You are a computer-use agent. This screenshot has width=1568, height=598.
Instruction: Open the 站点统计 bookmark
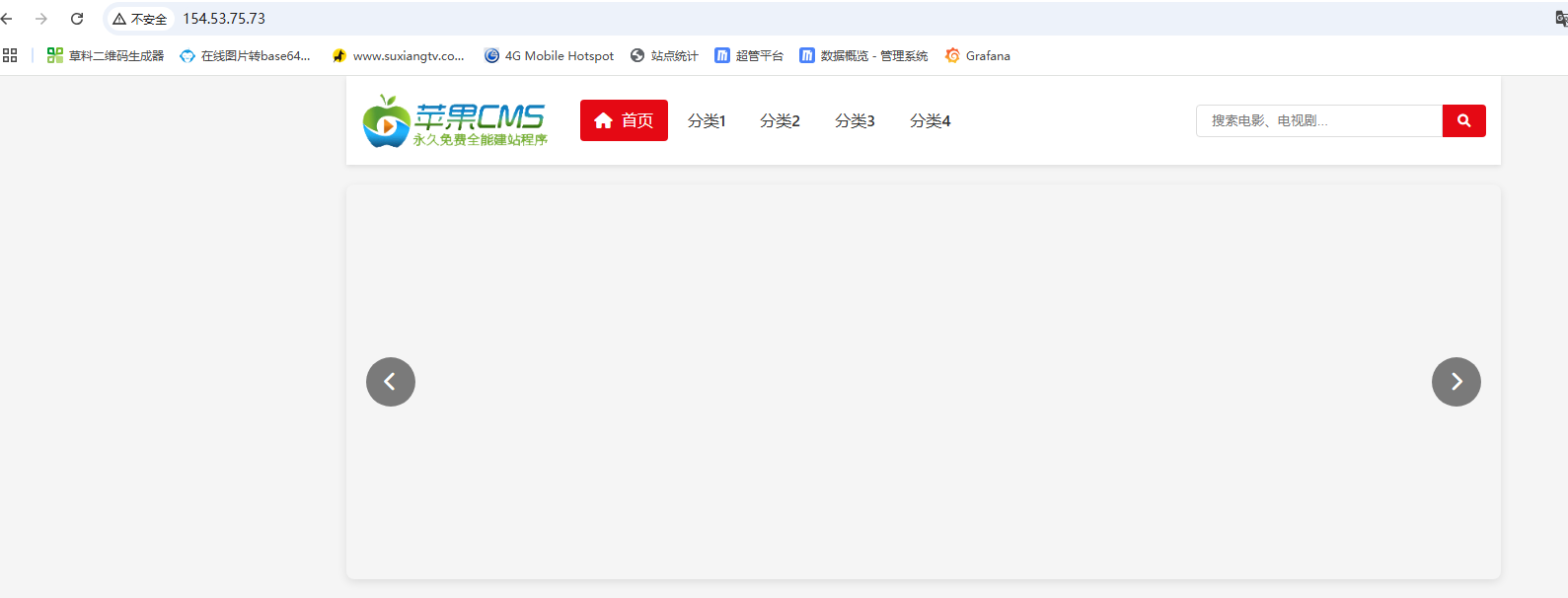click(664, 56)
